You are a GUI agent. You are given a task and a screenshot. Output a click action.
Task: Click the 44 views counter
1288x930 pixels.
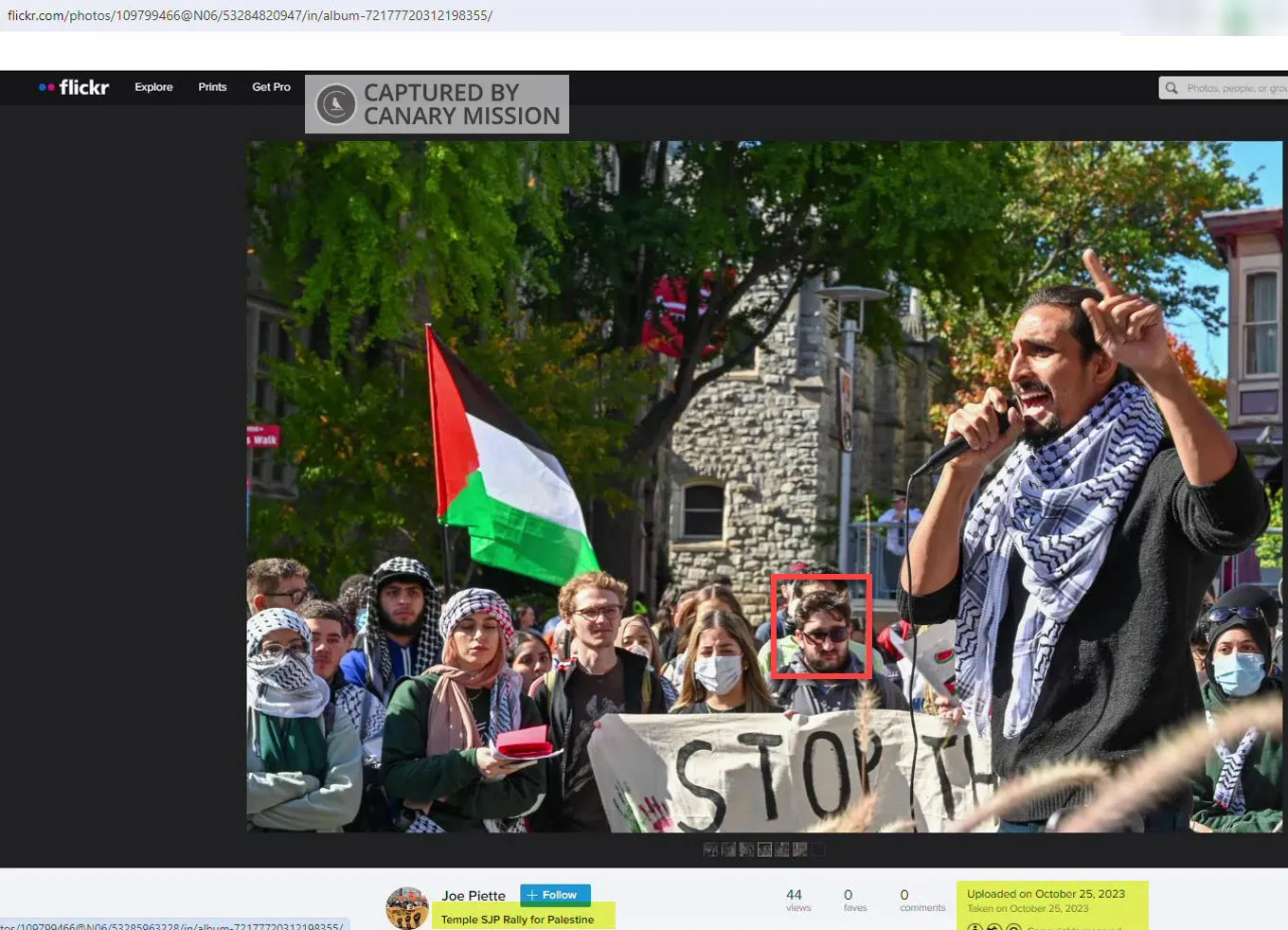pyautogui.click(x=797, y=900)
